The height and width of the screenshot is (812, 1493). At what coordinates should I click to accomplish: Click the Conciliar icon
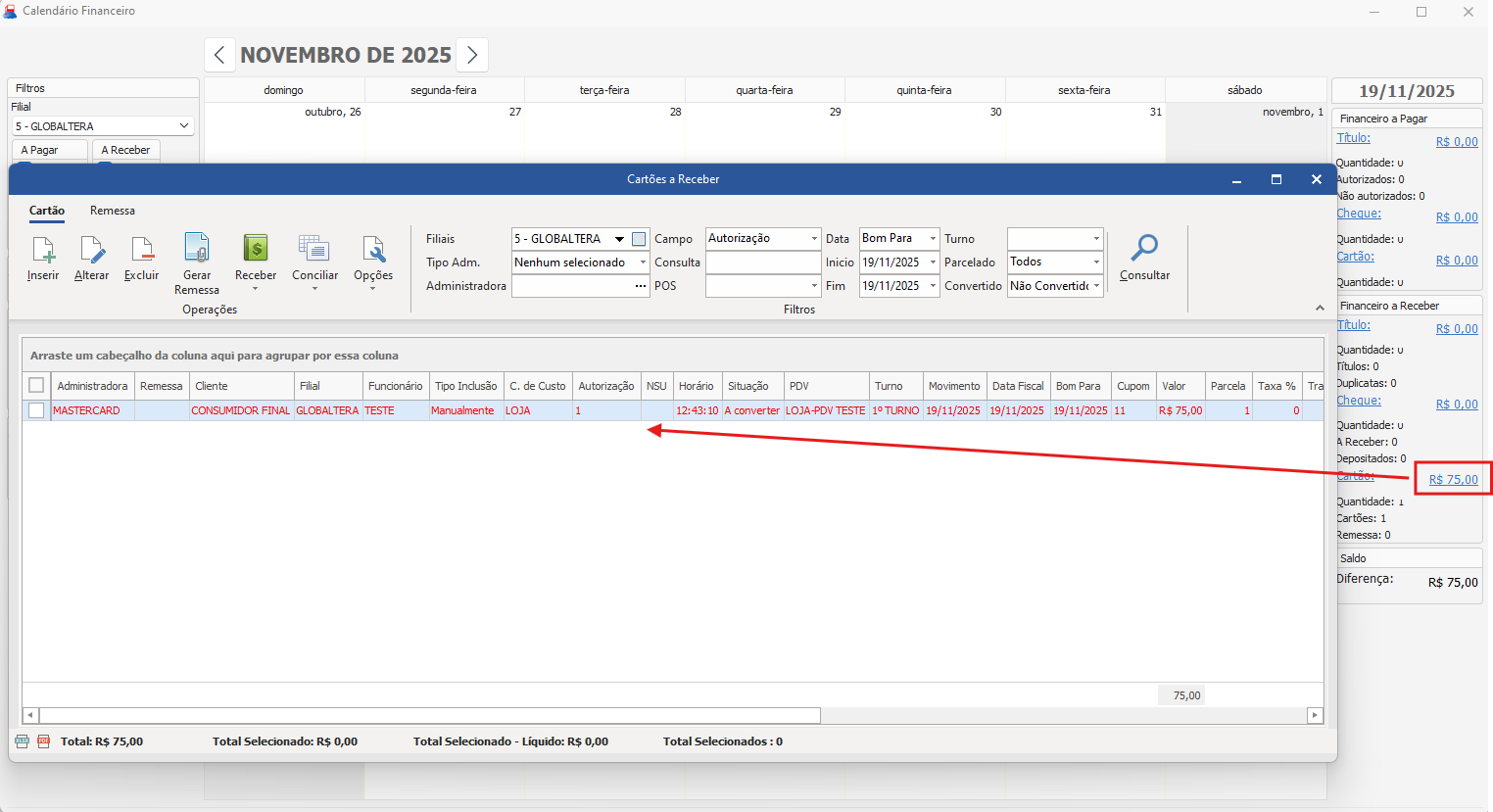point(314,250)
